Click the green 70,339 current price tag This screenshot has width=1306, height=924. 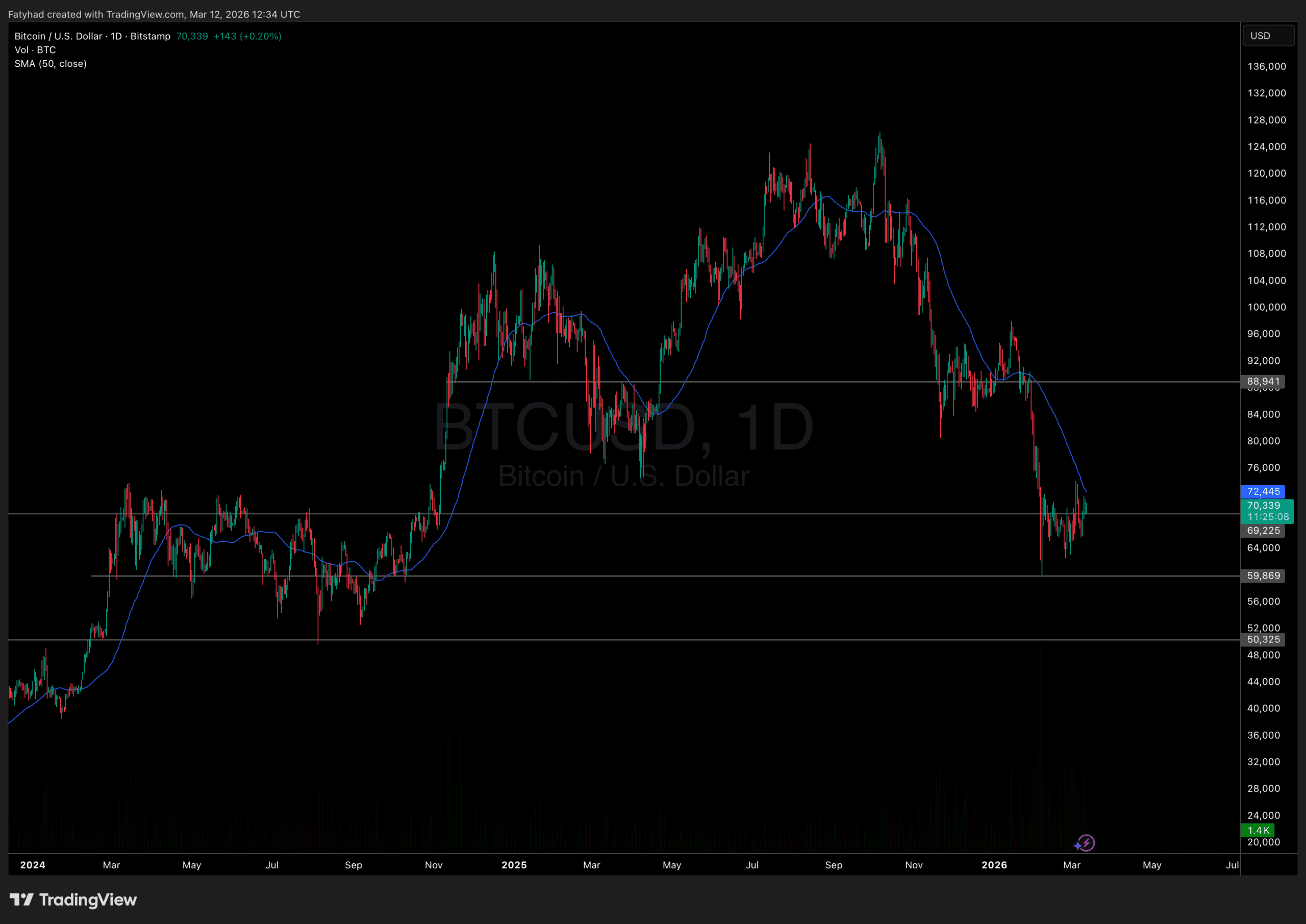pyautogui.click(x=1263, y=505)
